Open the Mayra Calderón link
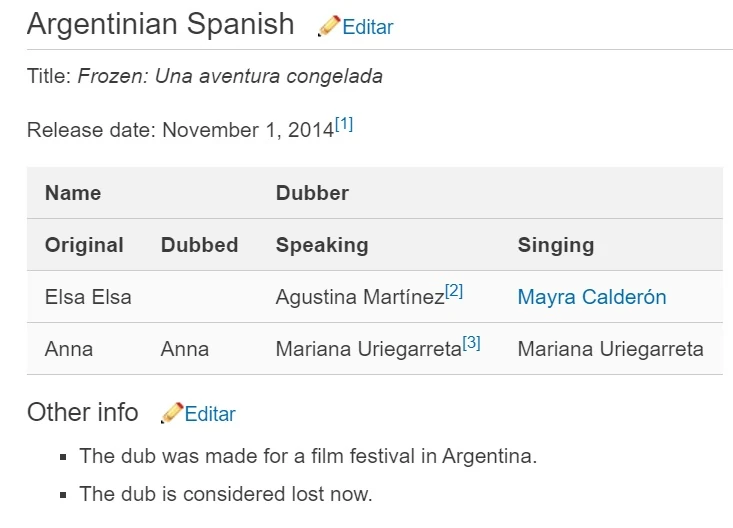Screen dimensions: 733x528 point(592,297)
